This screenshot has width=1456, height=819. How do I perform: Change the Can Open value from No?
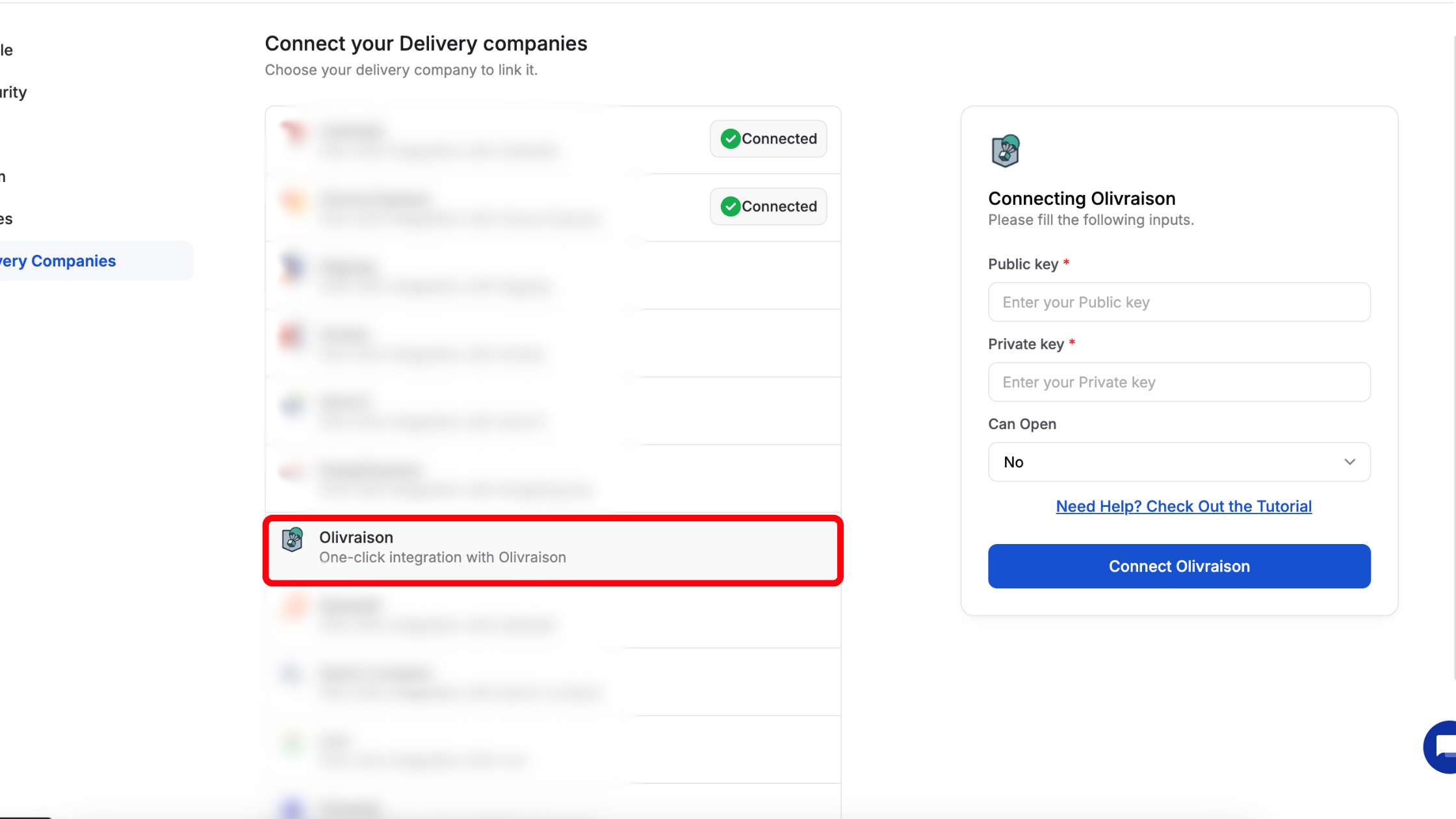[1178, 461]
